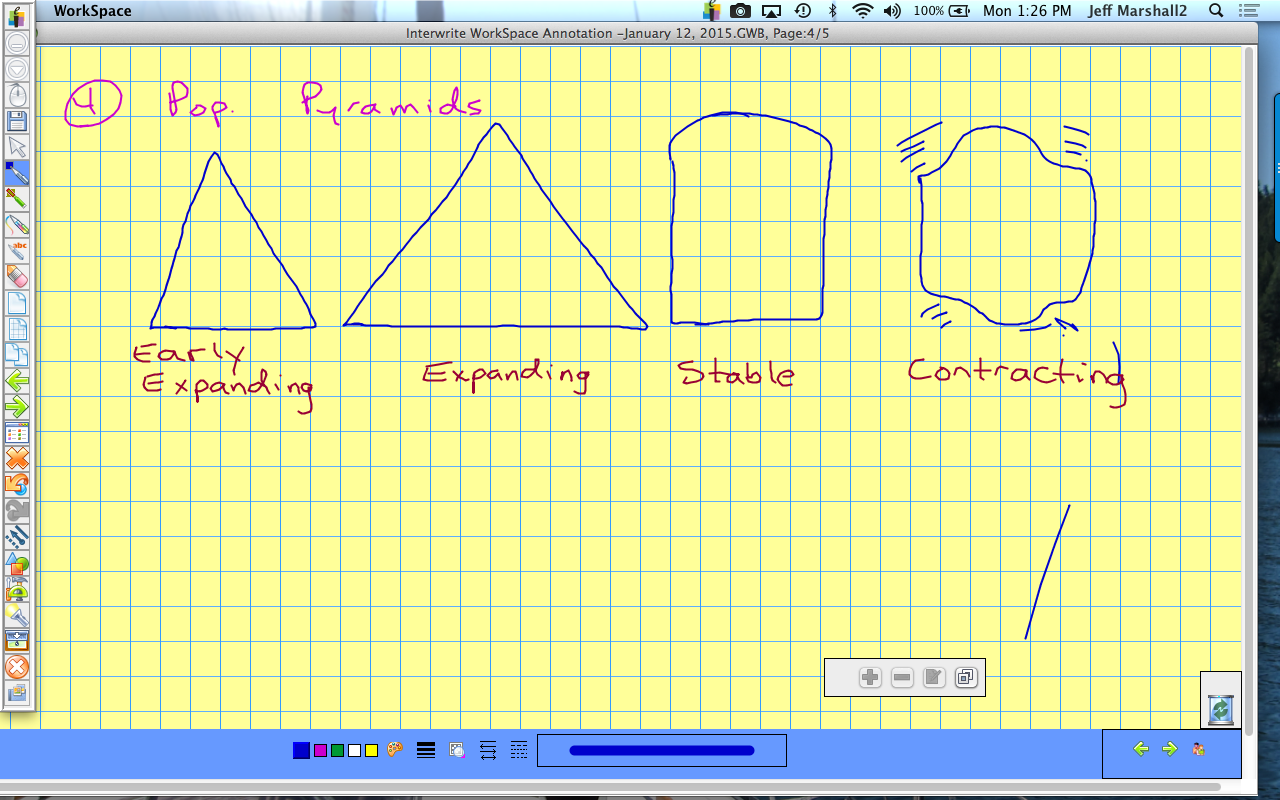This screenshot has height=800, width=1280.
Task: Click the minimize toolbar circle button
Action: (x=17, y=43)
